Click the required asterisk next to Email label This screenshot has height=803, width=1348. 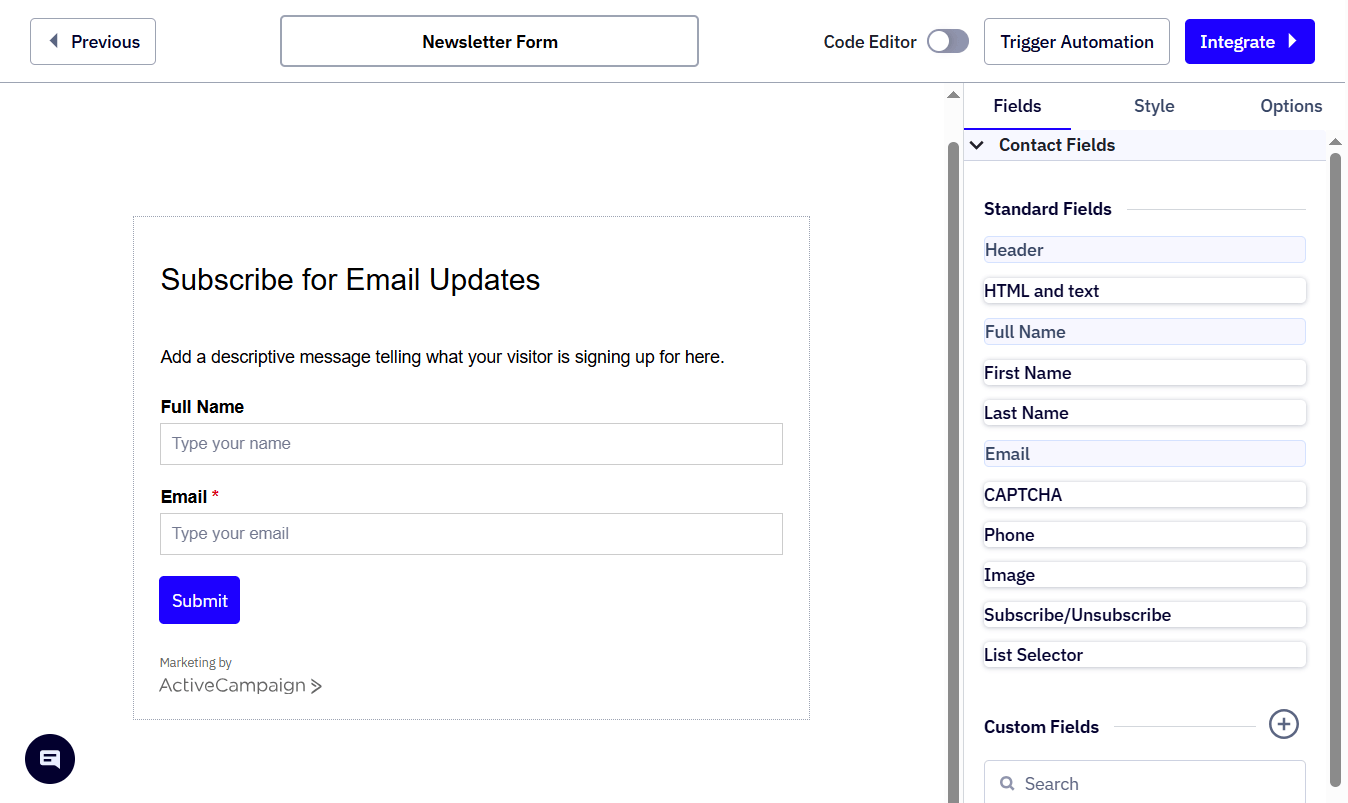216,494
